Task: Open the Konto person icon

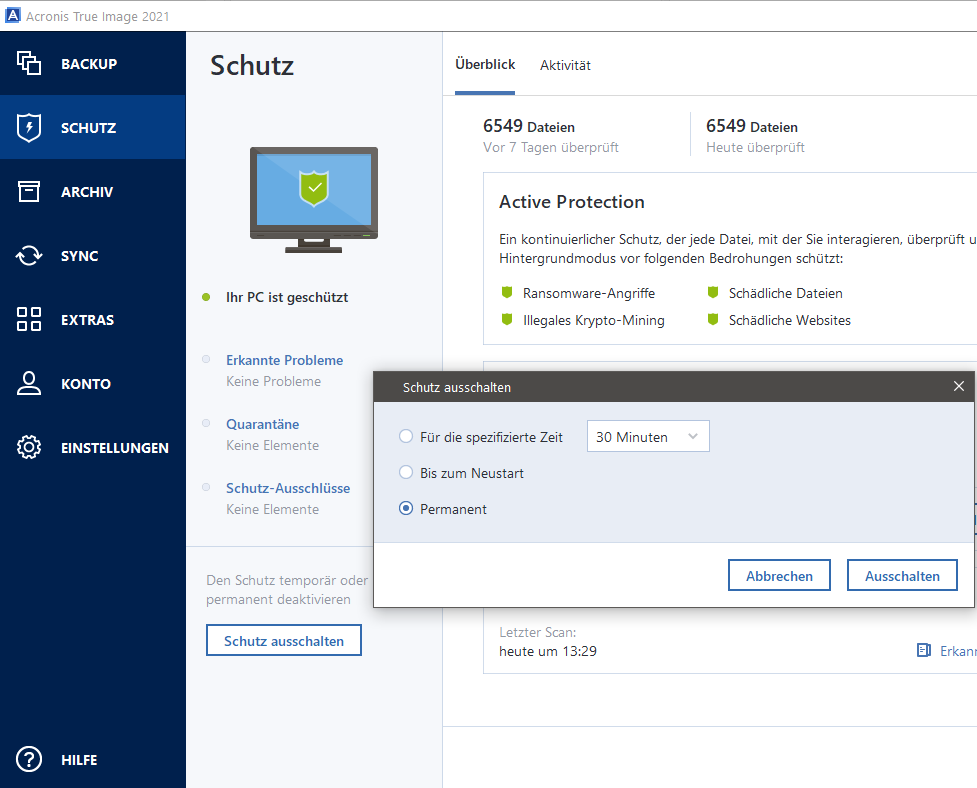Action: (x=29, y=384)
